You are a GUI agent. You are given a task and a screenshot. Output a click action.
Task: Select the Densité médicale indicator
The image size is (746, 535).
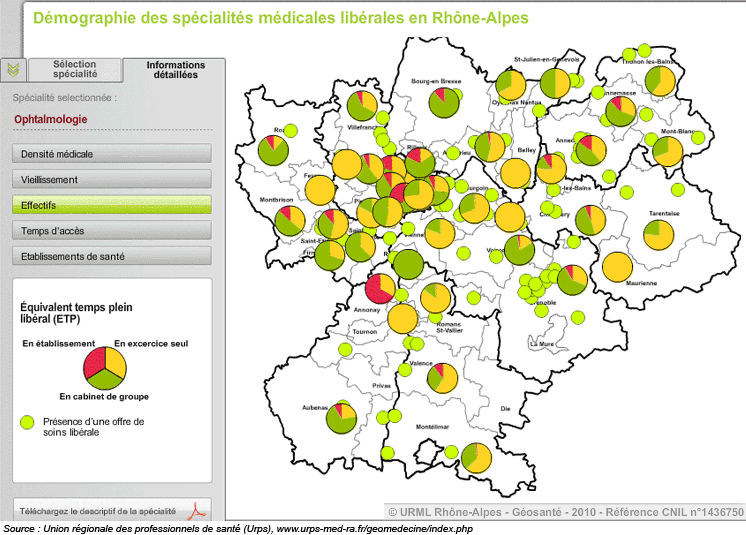[x=112, y=154]
